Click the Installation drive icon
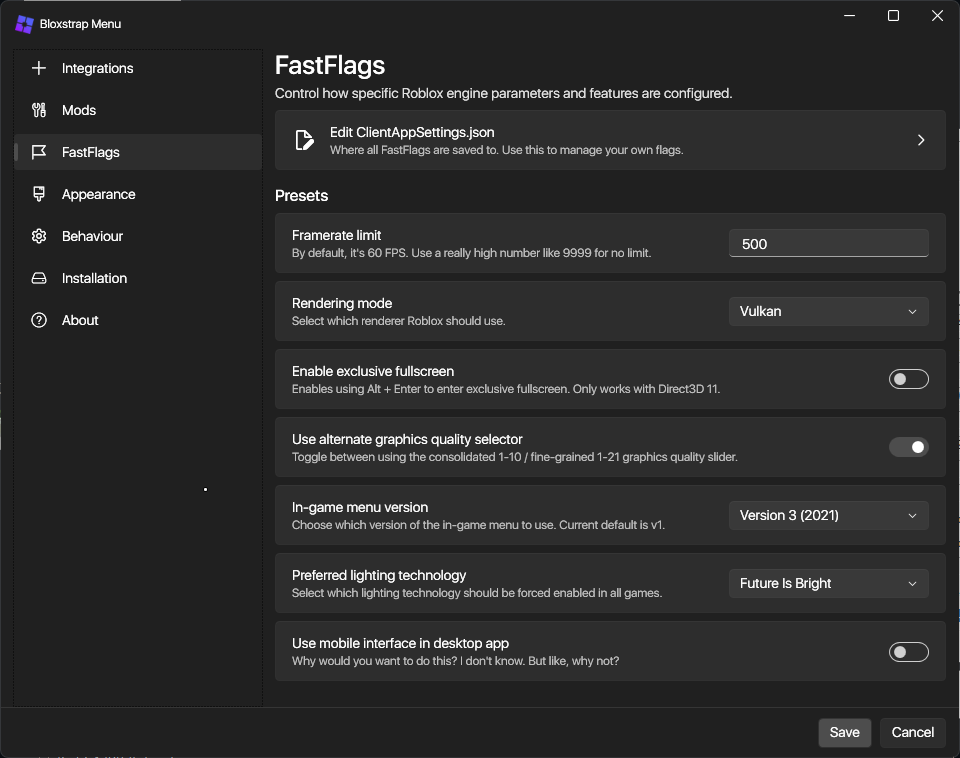Screen dimensions: 960x758 [39, 278]
